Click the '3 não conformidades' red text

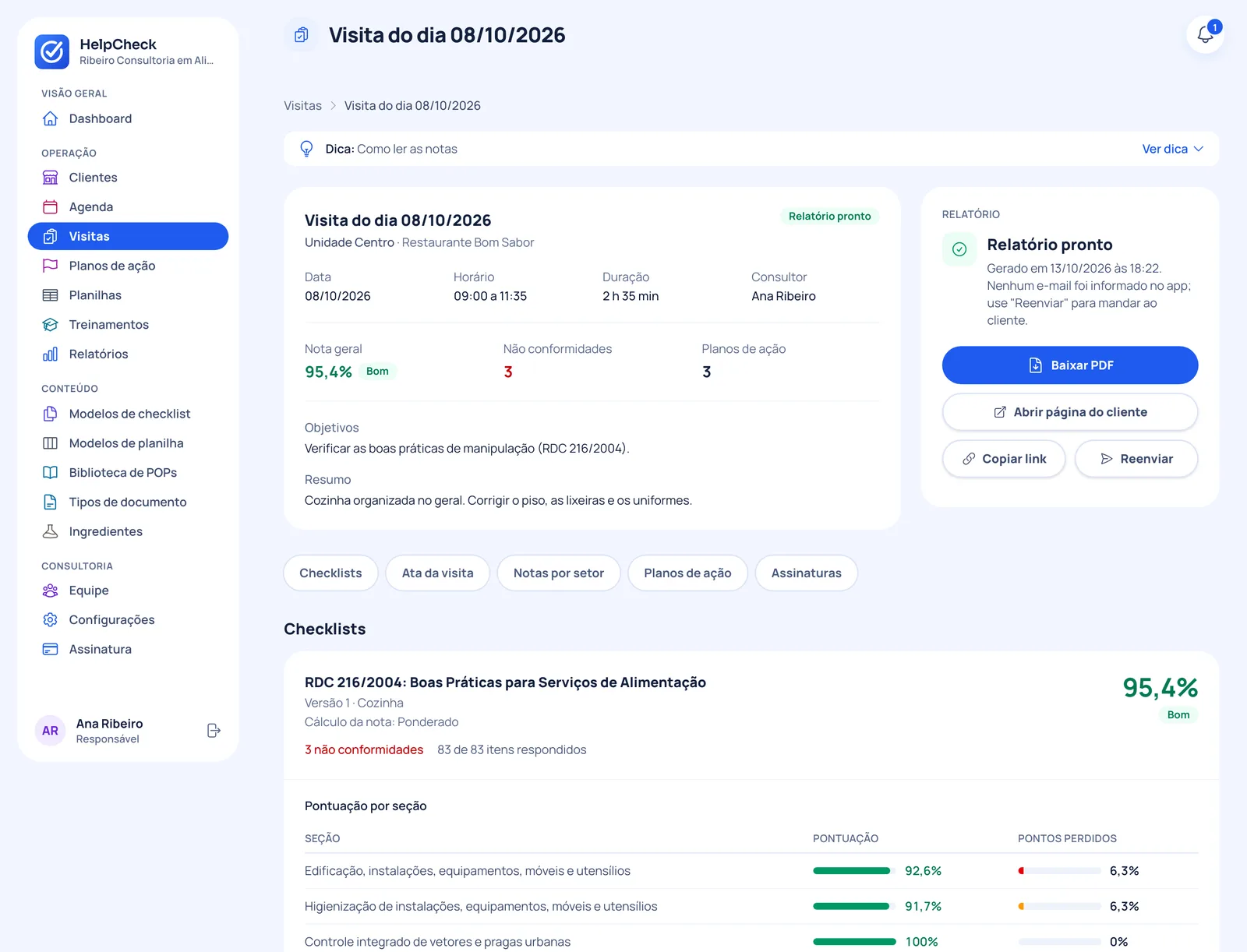click(364, 750)
